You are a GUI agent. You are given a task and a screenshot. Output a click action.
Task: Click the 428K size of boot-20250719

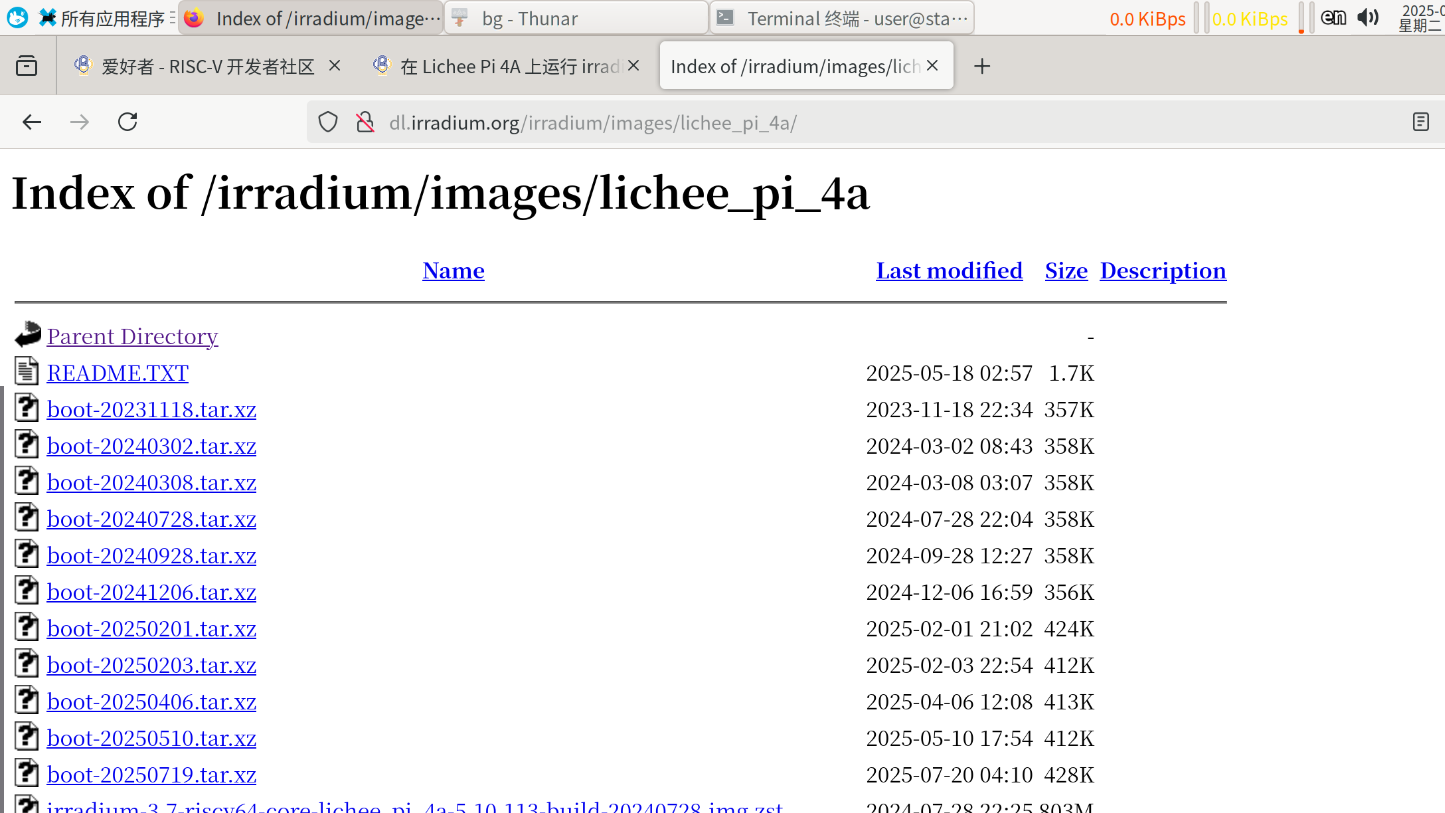tap(1069, 774)
